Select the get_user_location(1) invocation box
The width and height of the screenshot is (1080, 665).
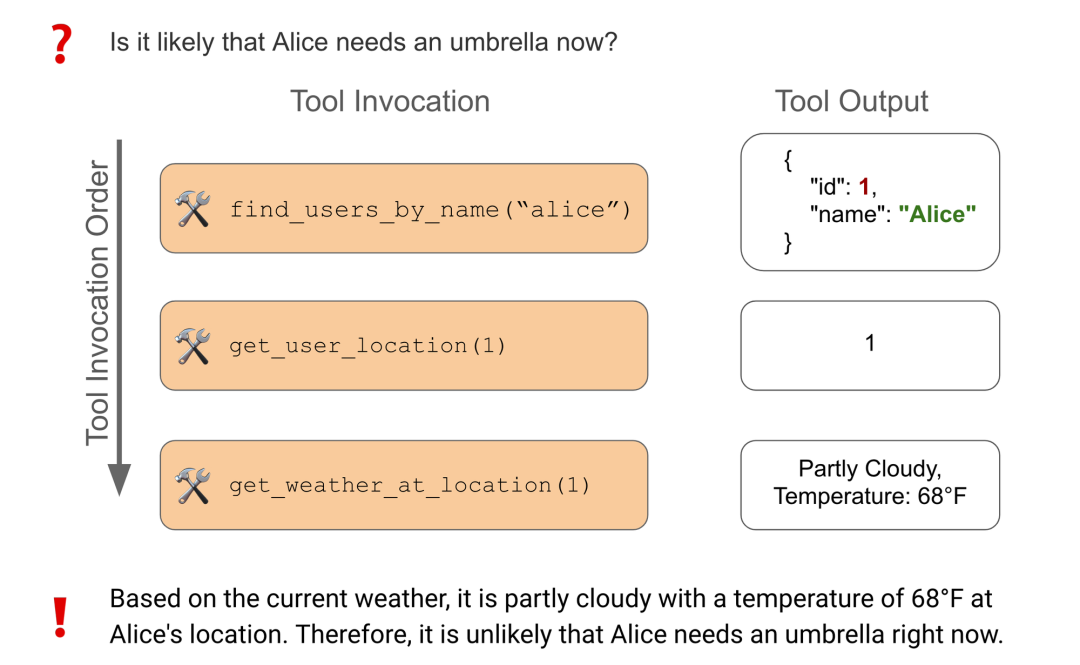click(x=404, y=345)
